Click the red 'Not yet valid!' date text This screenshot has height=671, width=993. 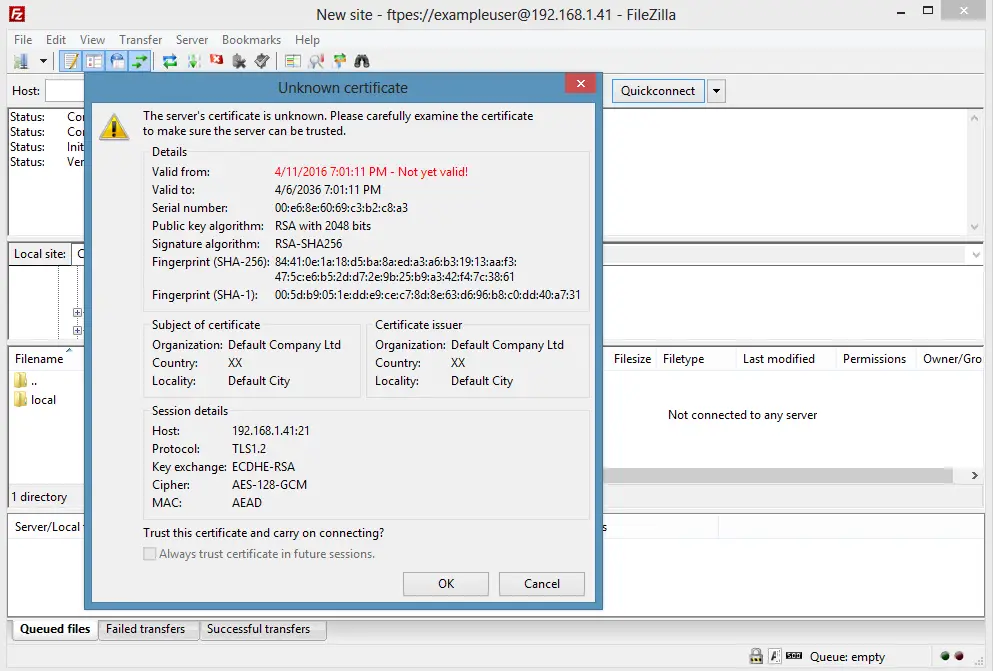pos(371,172)
